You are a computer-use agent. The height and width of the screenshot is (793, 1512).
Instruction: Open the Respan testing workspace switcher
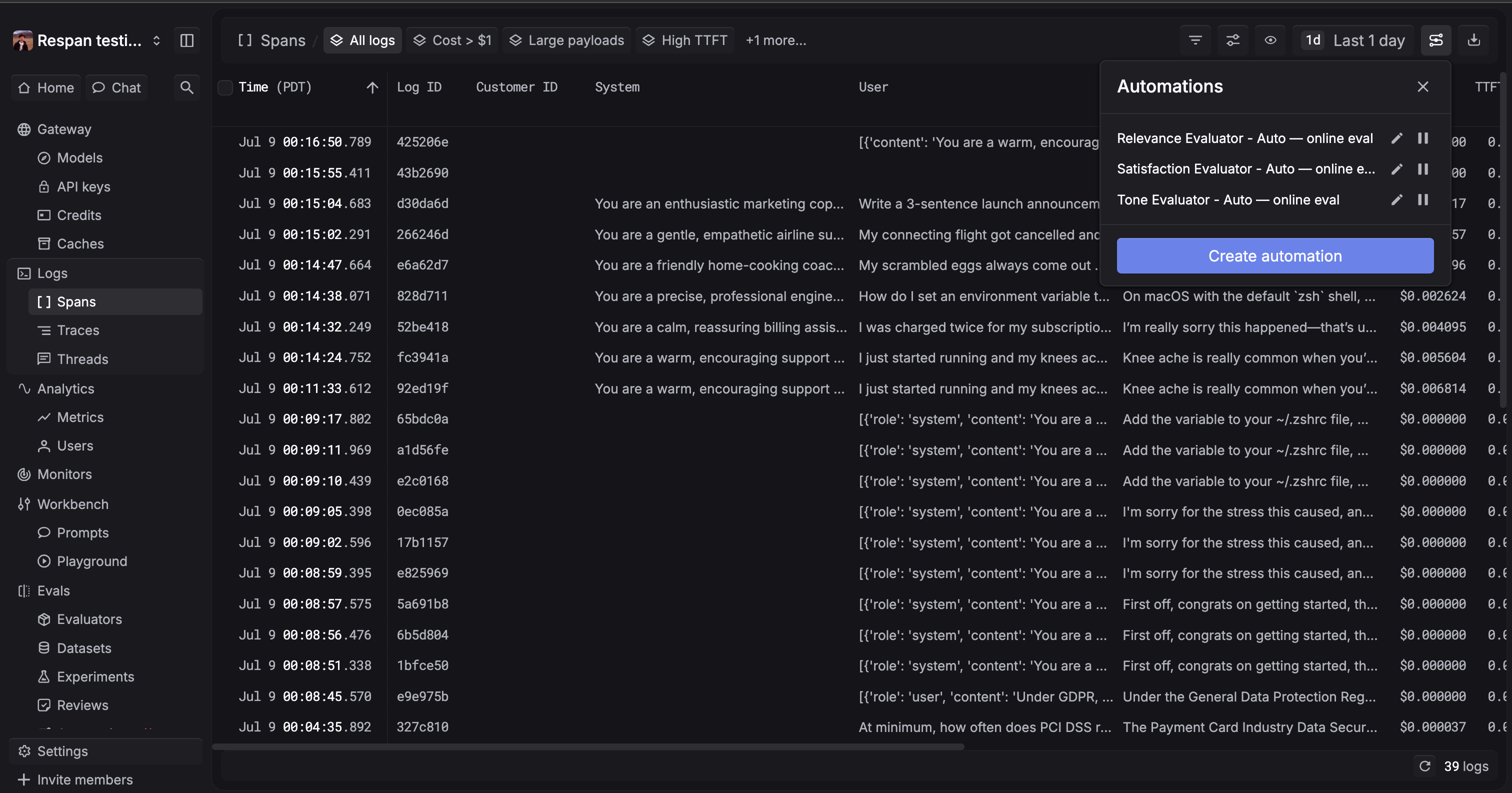pyautogui.click(x=87, y=40)
